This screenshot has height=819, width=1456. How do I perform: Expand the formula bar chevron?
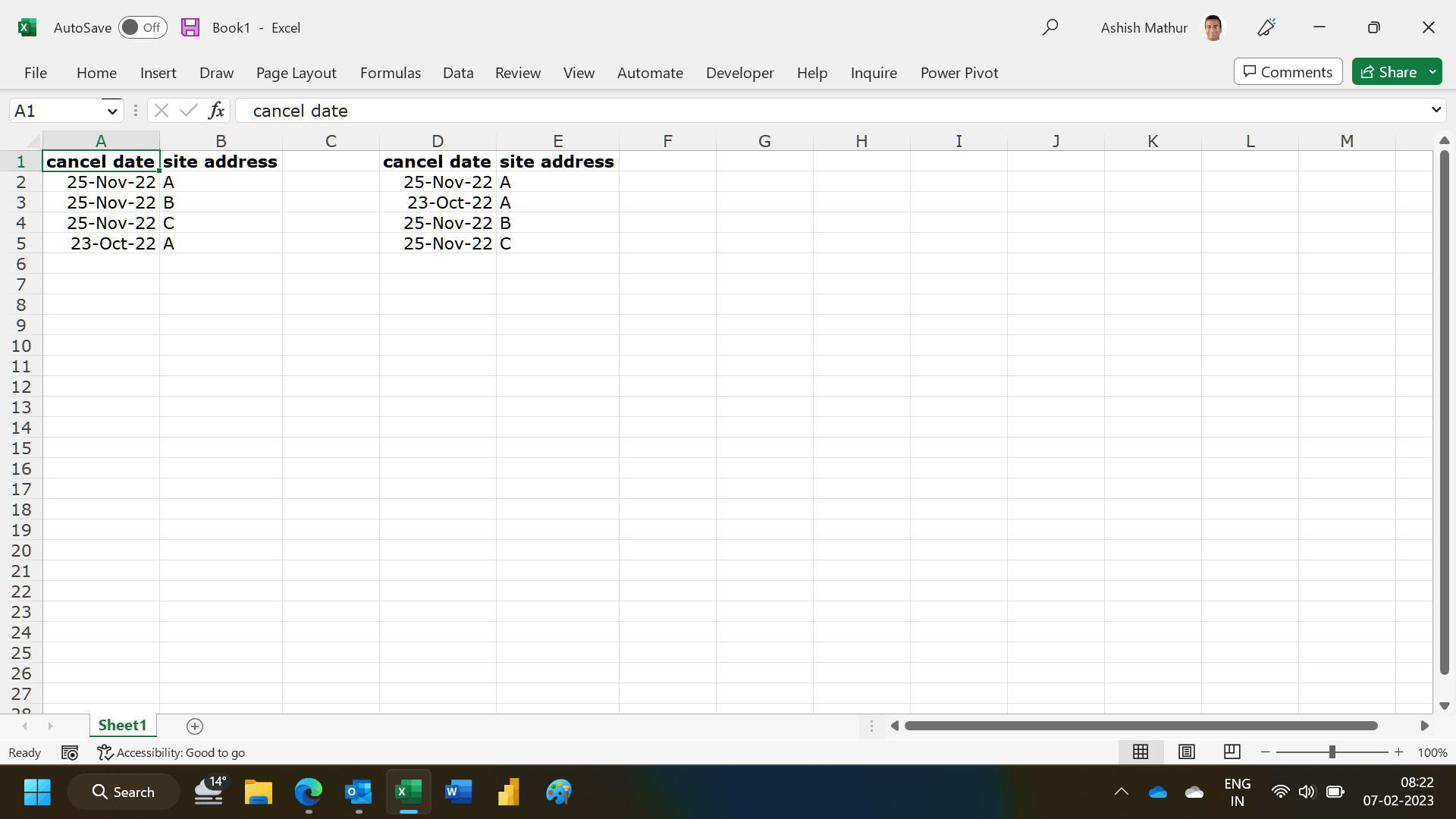pyautogui.click(x=1436, y=110)
